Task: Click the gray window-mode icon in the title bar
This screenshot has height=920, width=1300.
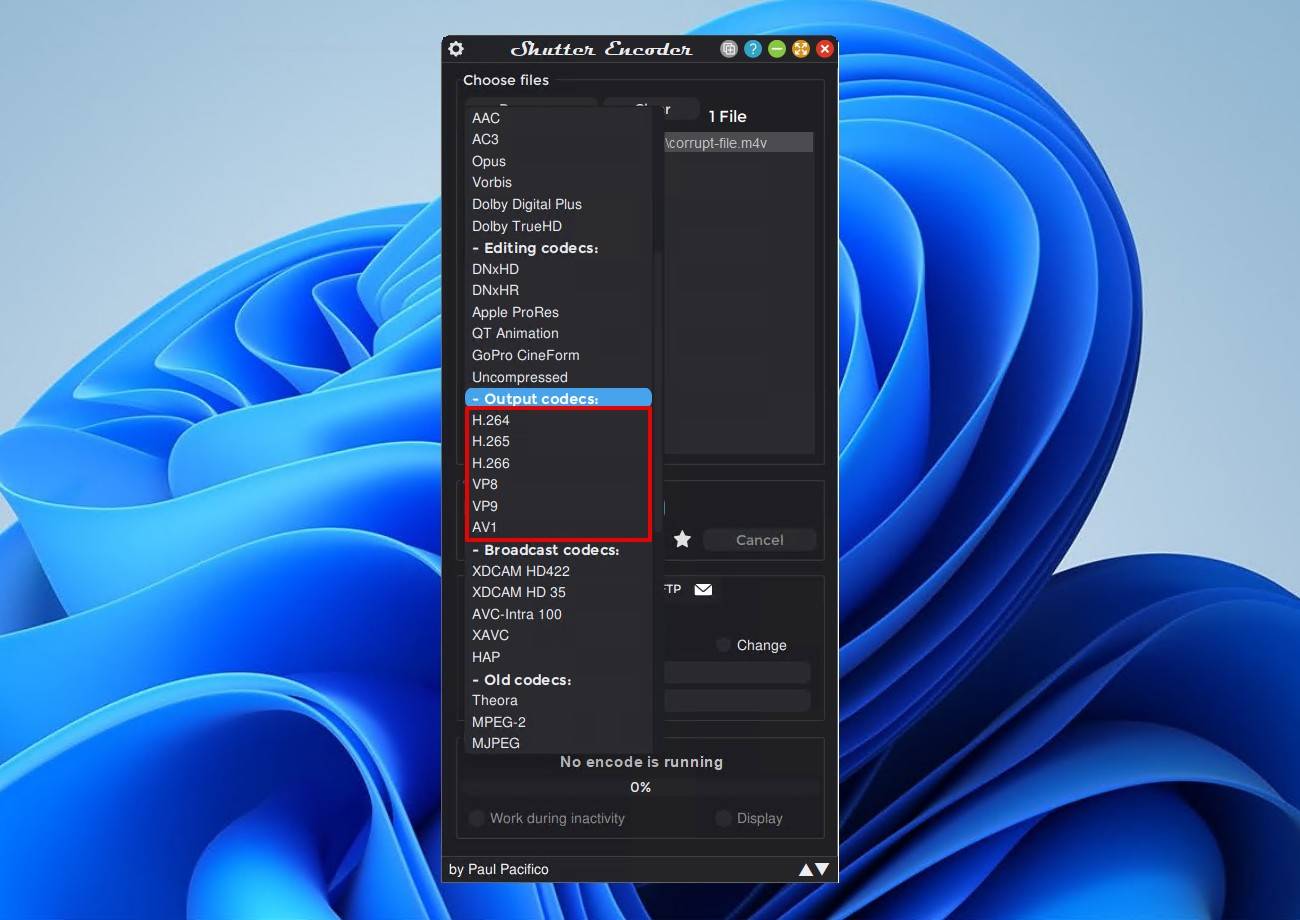Action: click(729, 49)
